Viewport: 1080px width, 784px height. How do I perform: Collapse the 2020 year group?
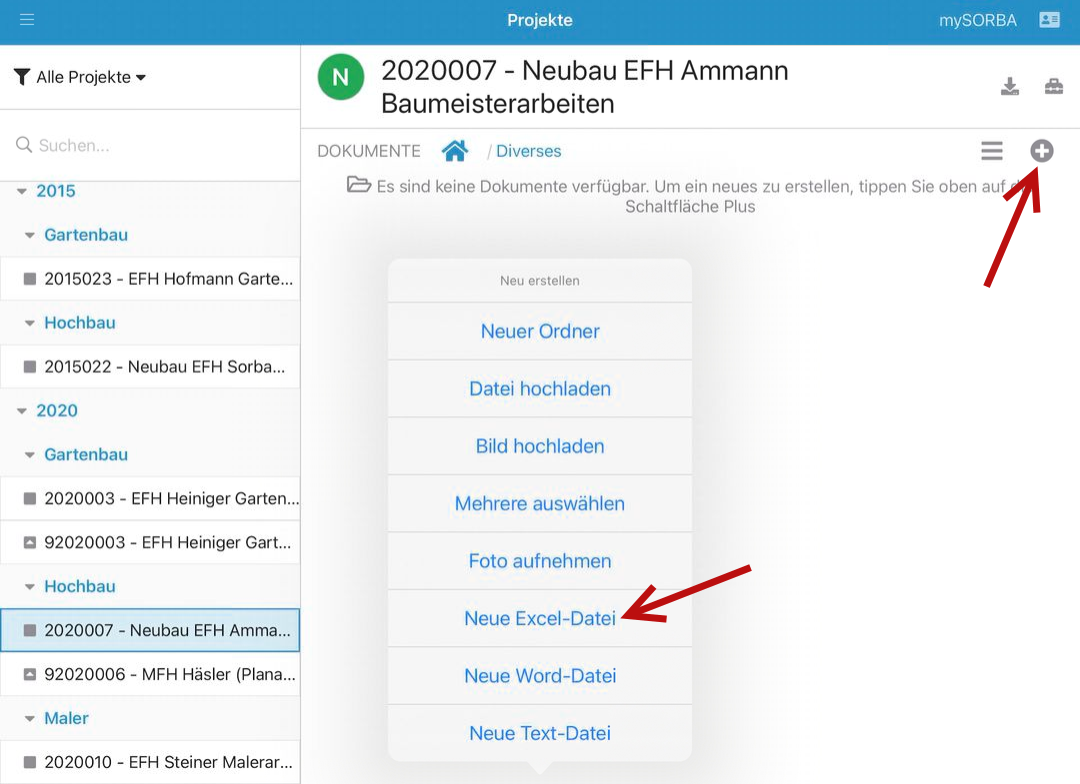(x=23, y=411)
